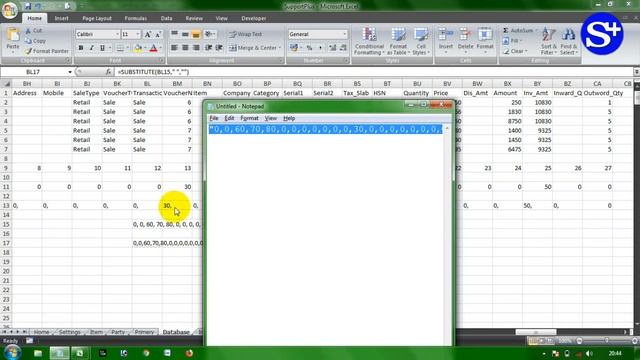Click the Orientation icon
640x360 pixels.
[x=210, y=34]
